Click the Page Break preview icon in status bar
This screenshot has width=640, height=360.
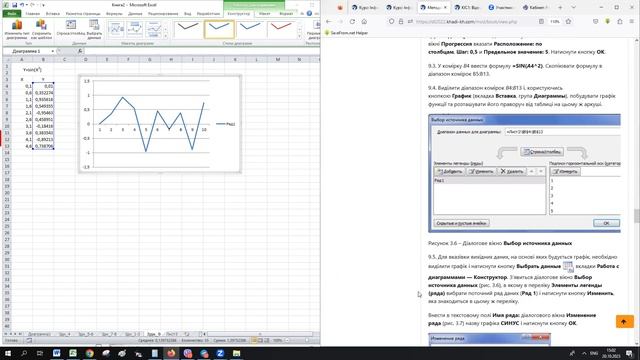click(x=266, y=340)
